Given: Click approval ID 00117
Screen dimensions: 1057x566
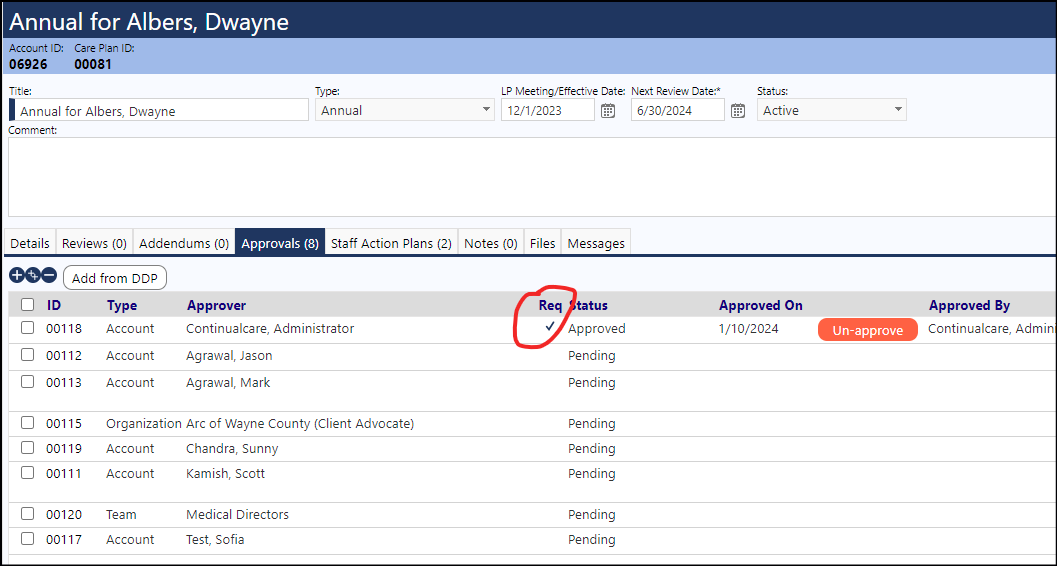Looking at the screenshot, I should pos(63,540).
